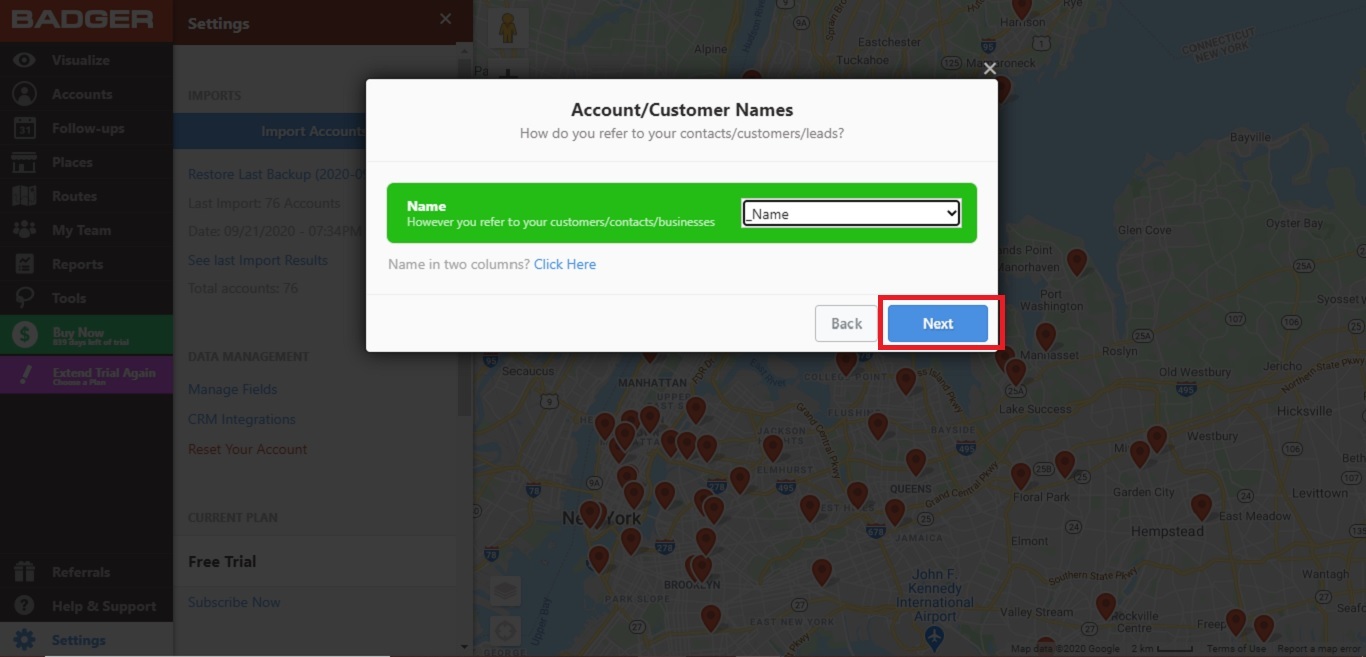Click the Places store icon
Screen dimensions: 1366x657
(x=24, y=162)
